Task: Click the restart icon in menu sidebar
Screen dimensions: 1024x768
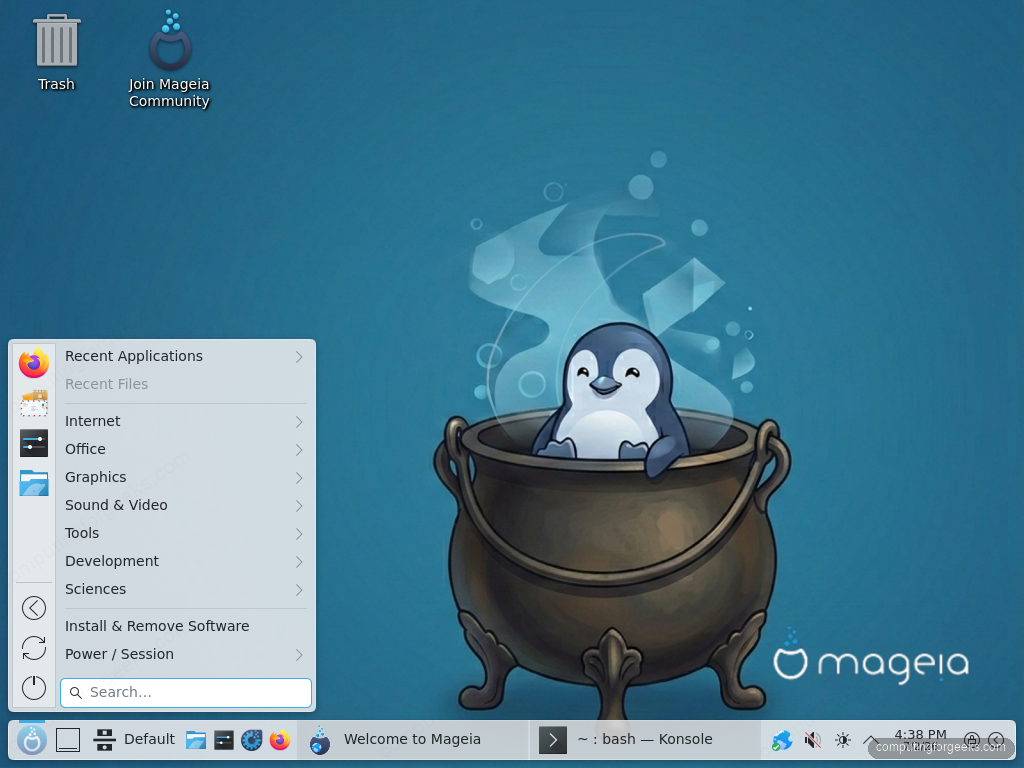Action: pyautogui.click(x=33, y=648)
